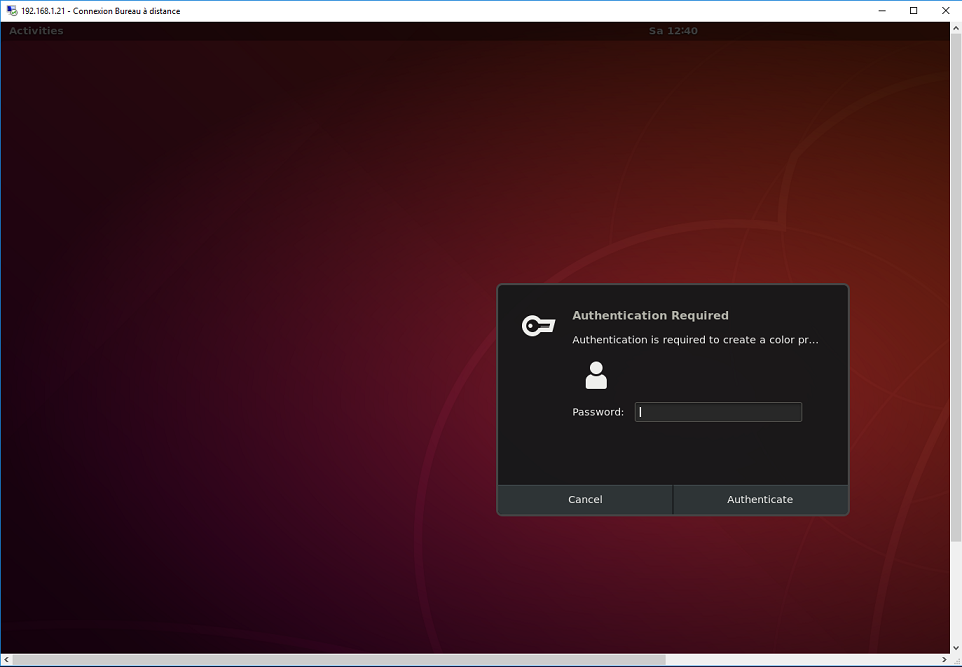Click the scroll up arrow
The height and width of the screenshot is (667, 962).
pos(956,28)
